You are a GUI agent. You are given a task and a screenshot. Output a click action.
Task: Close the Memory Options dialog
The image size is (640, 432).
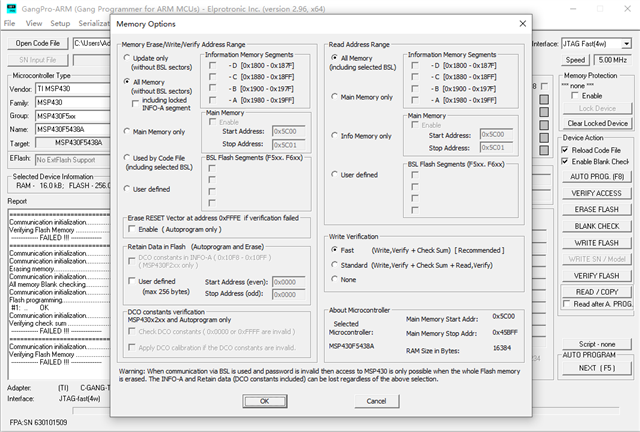point(522,24)
